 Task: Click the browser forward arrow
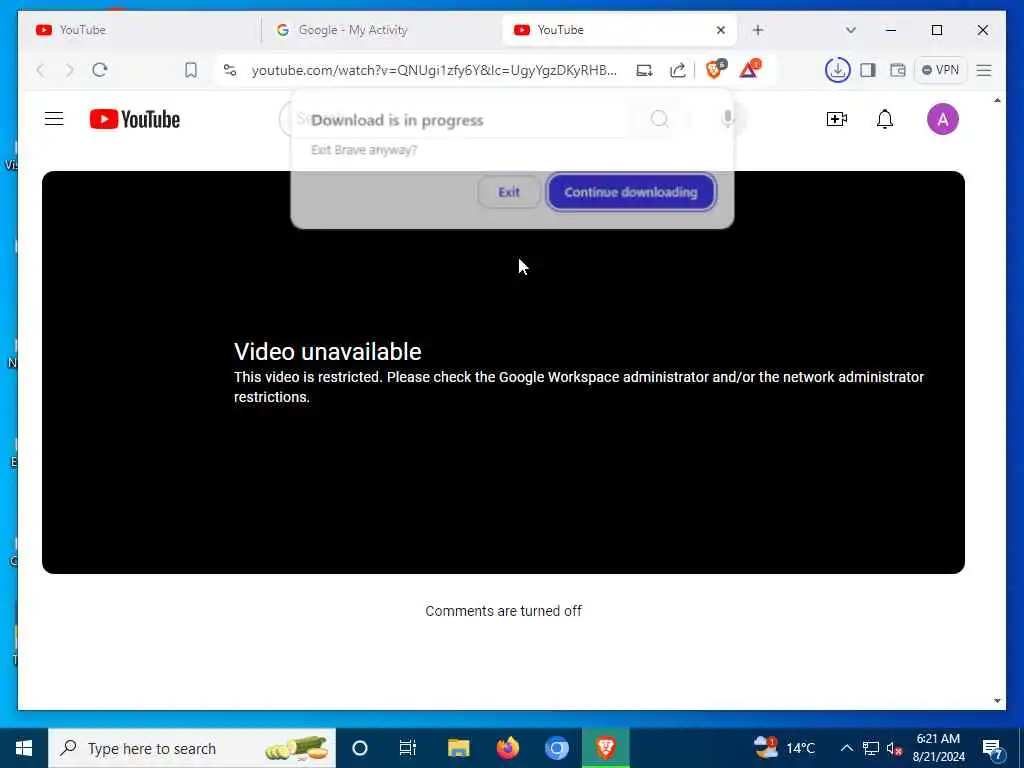coord(69,70)
